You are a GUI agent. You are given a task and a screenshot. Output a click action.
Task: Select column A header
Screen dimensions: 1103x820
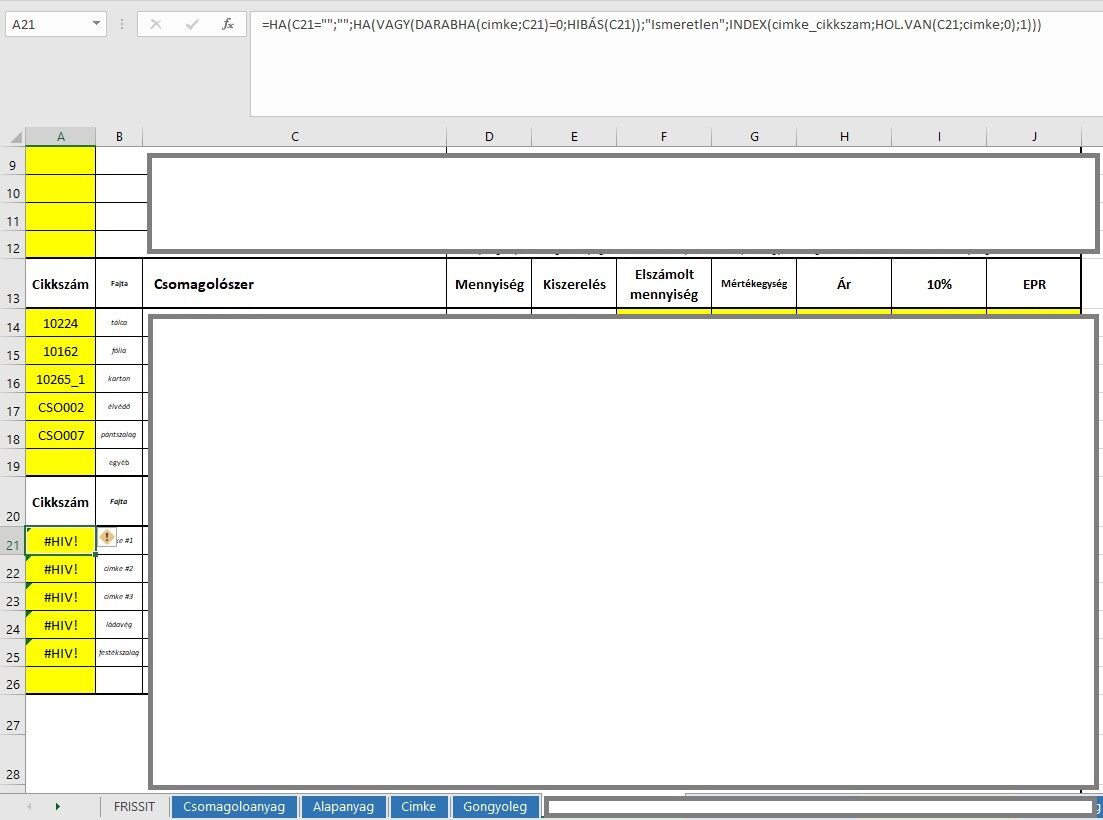click(60, 136)
